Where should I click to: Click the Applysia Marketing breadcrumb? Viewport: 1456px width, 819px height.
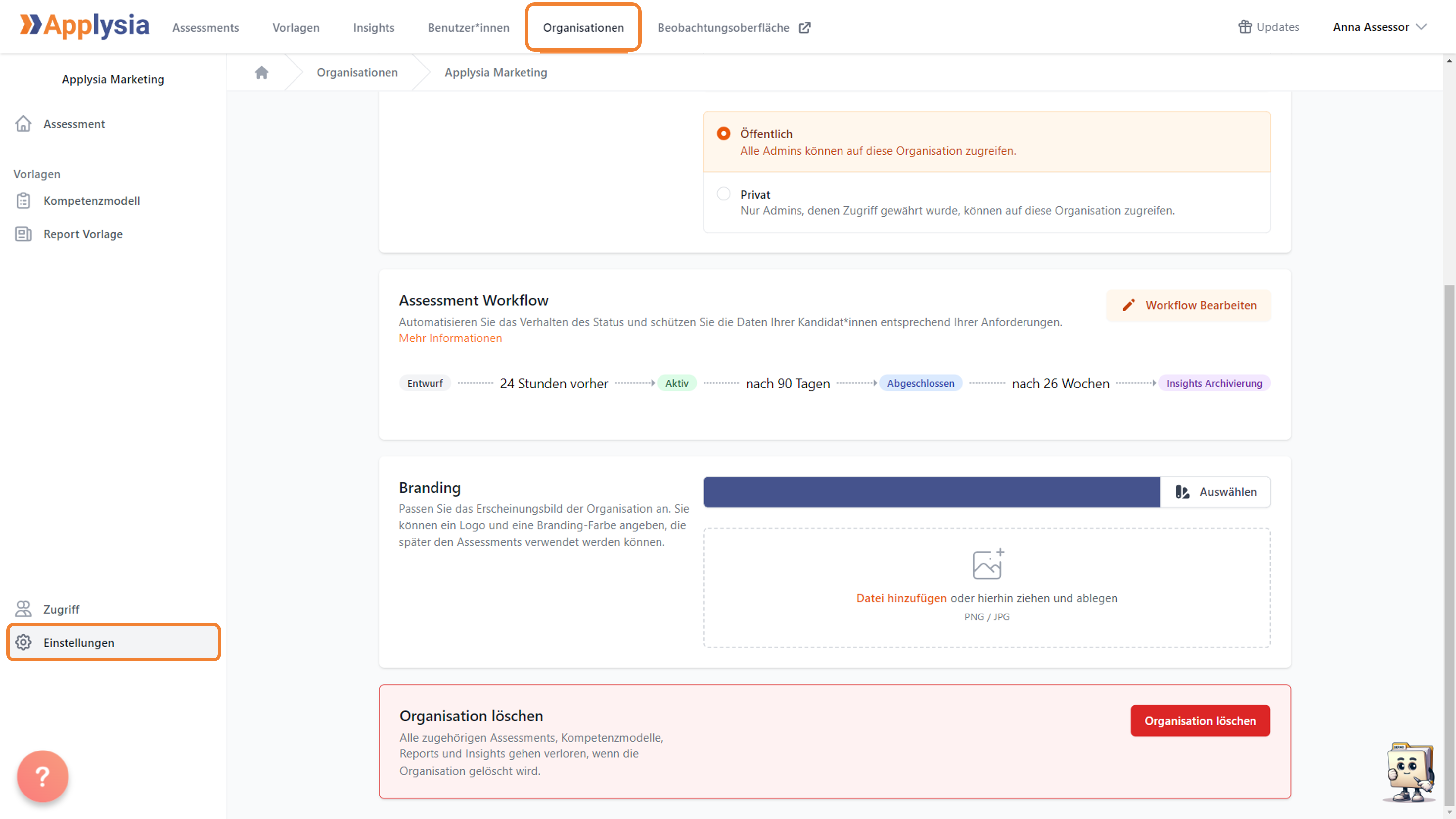coord(496,72)
